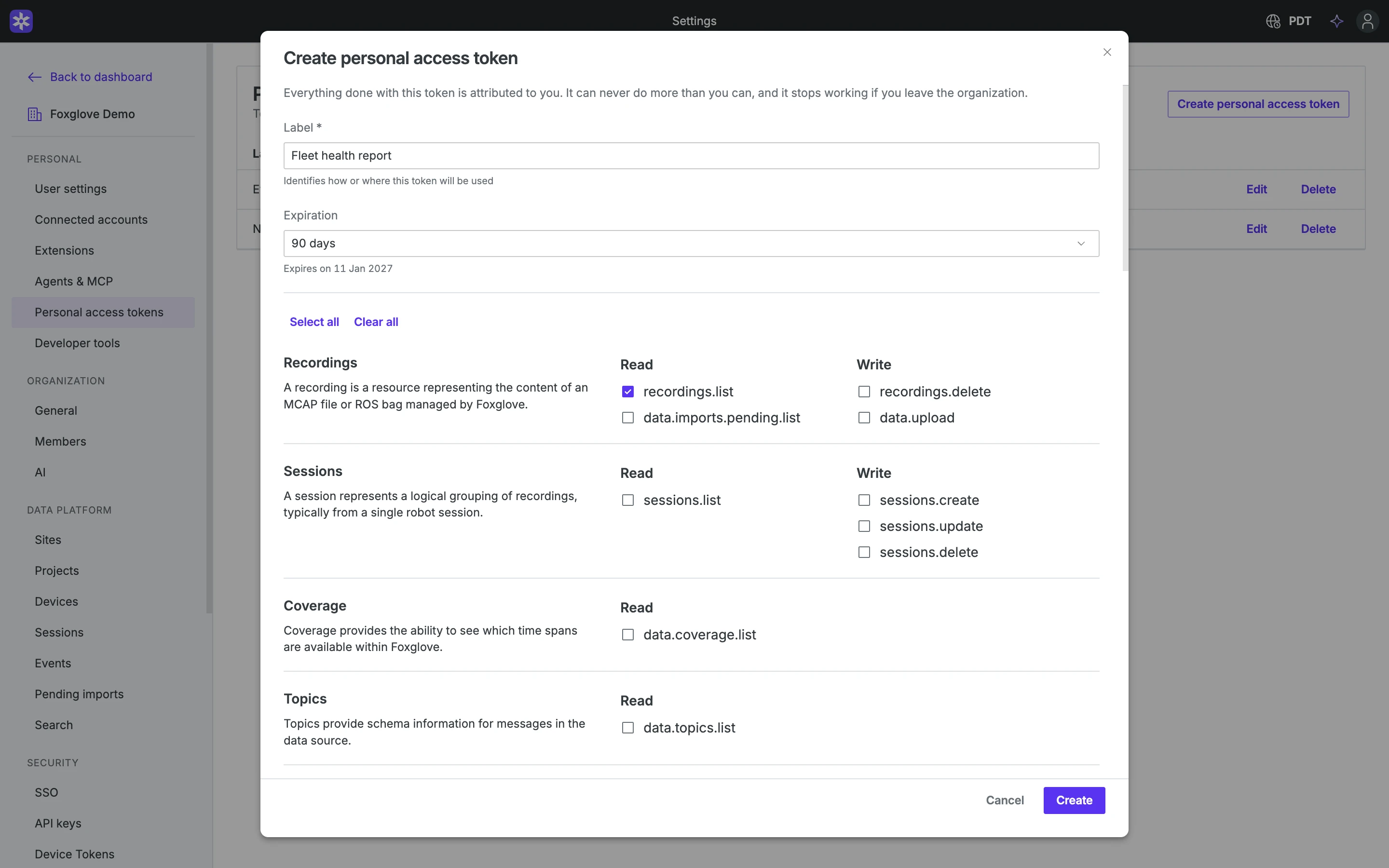Click Delete on the second token row
Screen dimensions: 1389x868
pyautogui.click(x=1319, y=229)
